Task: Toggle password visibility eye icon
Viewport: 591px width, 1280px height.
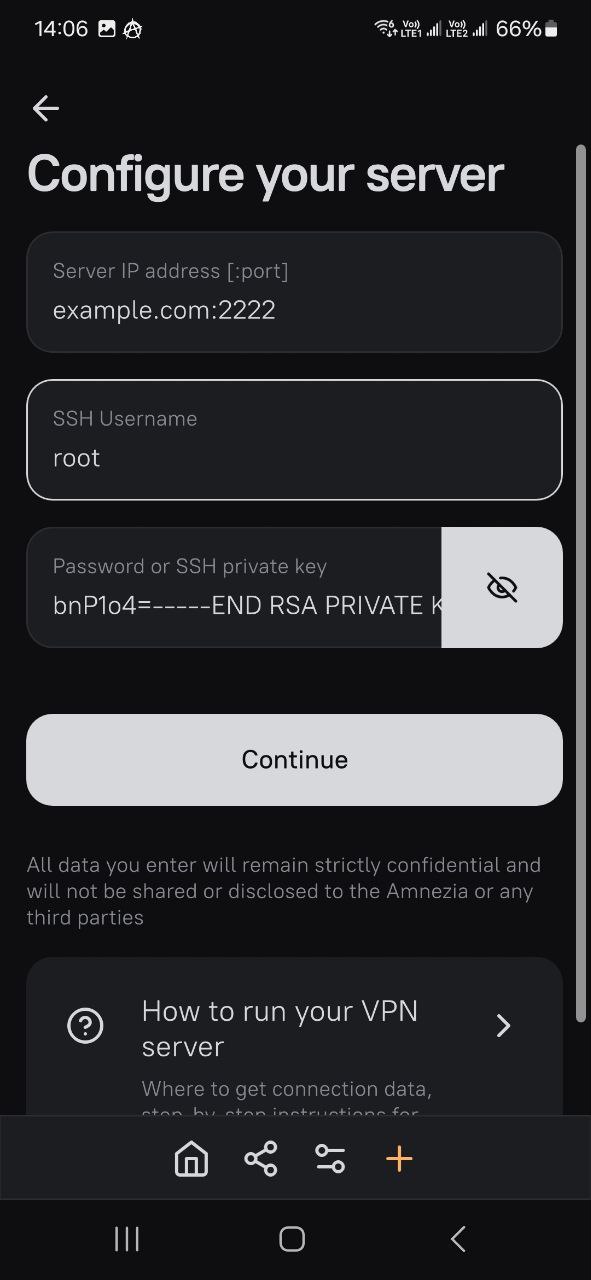Action: coord(502,587)
